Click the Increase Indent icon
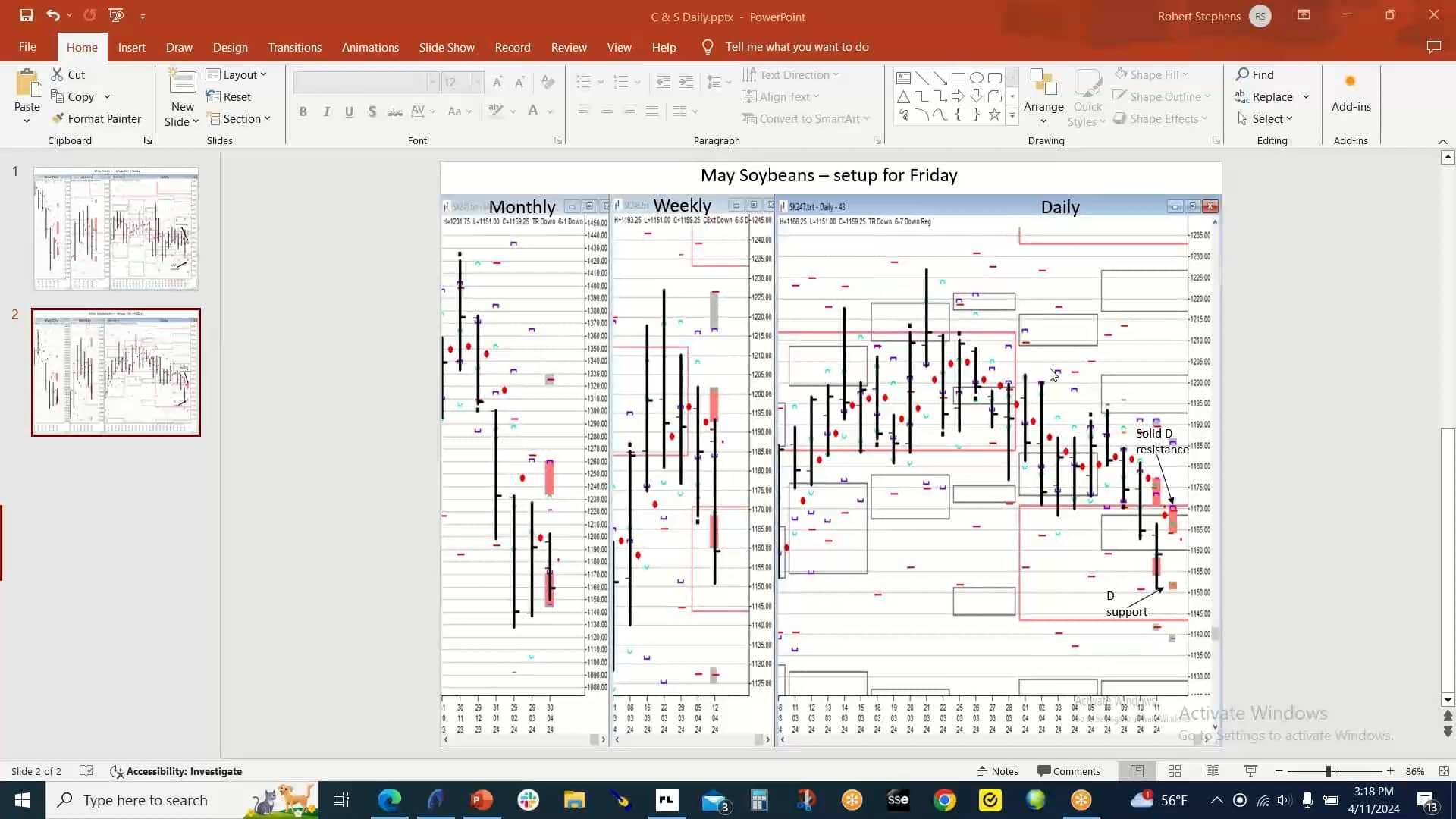This screenshot has width=1456, height=819. (687, 81)
